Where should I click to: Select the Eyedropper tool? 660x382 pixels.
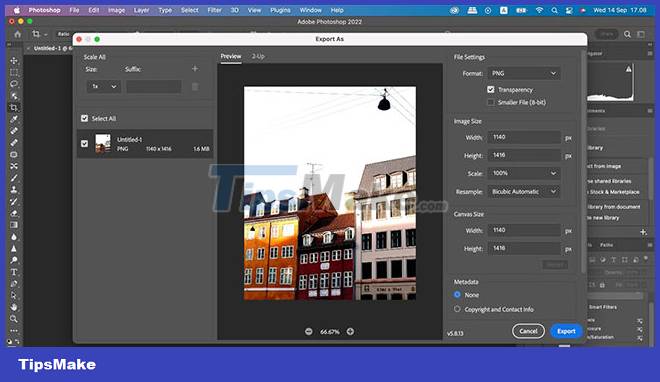pyautogui.click(x=14, y=119)
